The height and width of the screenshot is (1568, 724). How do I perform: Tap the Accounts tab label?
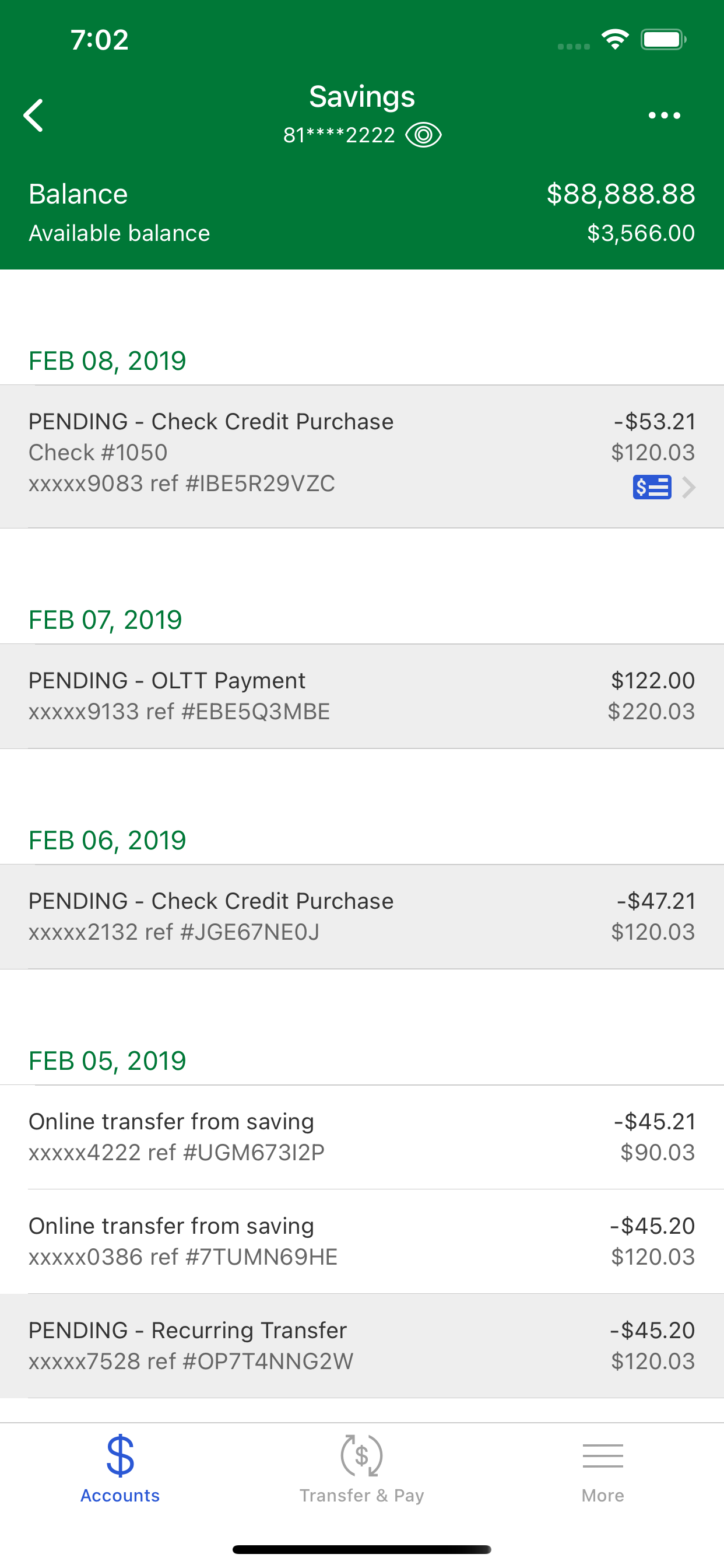(120, 1496)
